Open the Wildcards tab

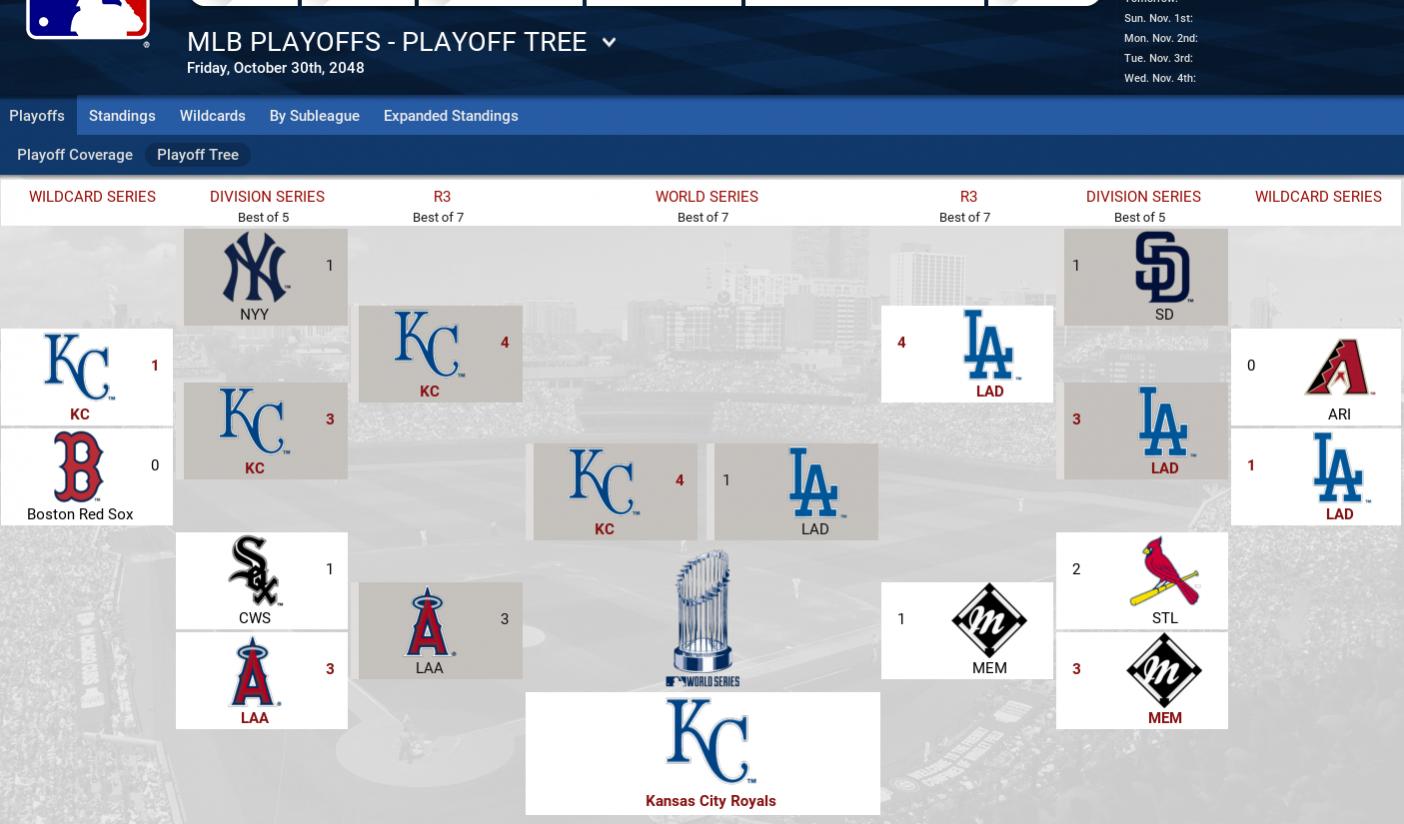(x=212, y=116)
